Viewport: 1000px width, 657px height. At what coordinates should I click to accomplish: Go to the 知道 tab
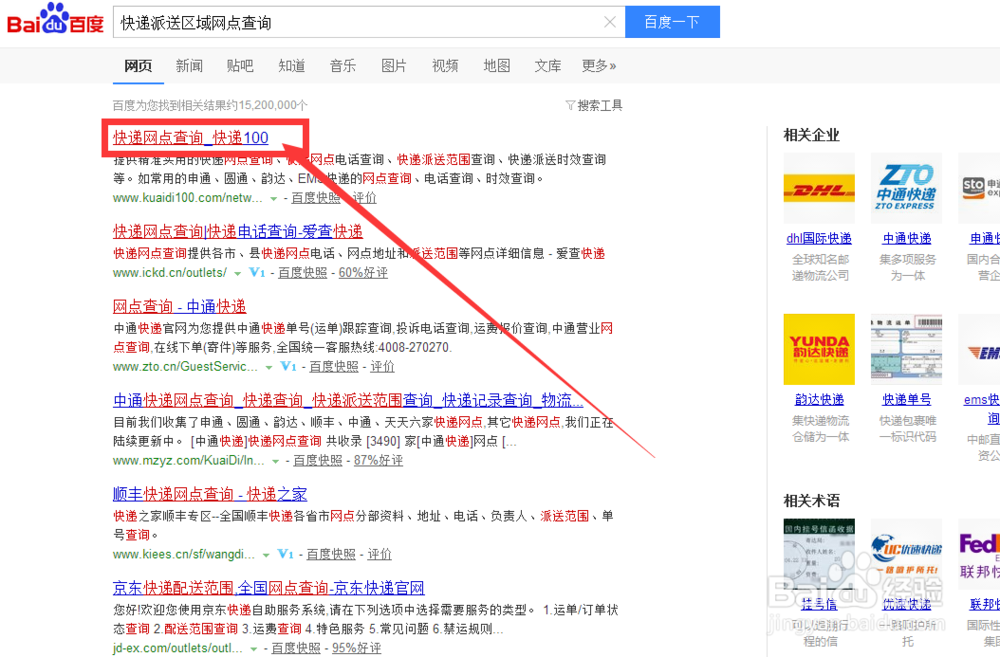click(x=291, y=66)
